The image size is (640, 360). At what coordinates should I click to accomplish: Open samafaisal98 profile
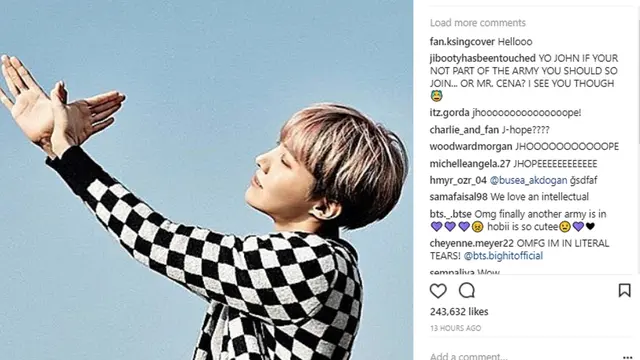pos(458,197)
